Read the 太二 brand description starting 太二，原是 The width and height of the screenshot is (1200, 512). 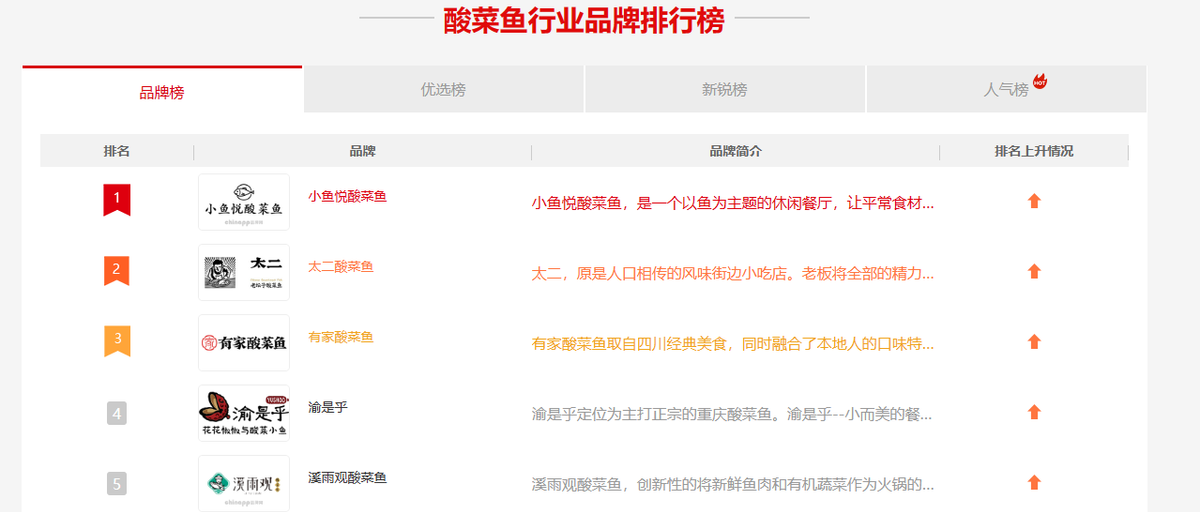coord(733,273)
